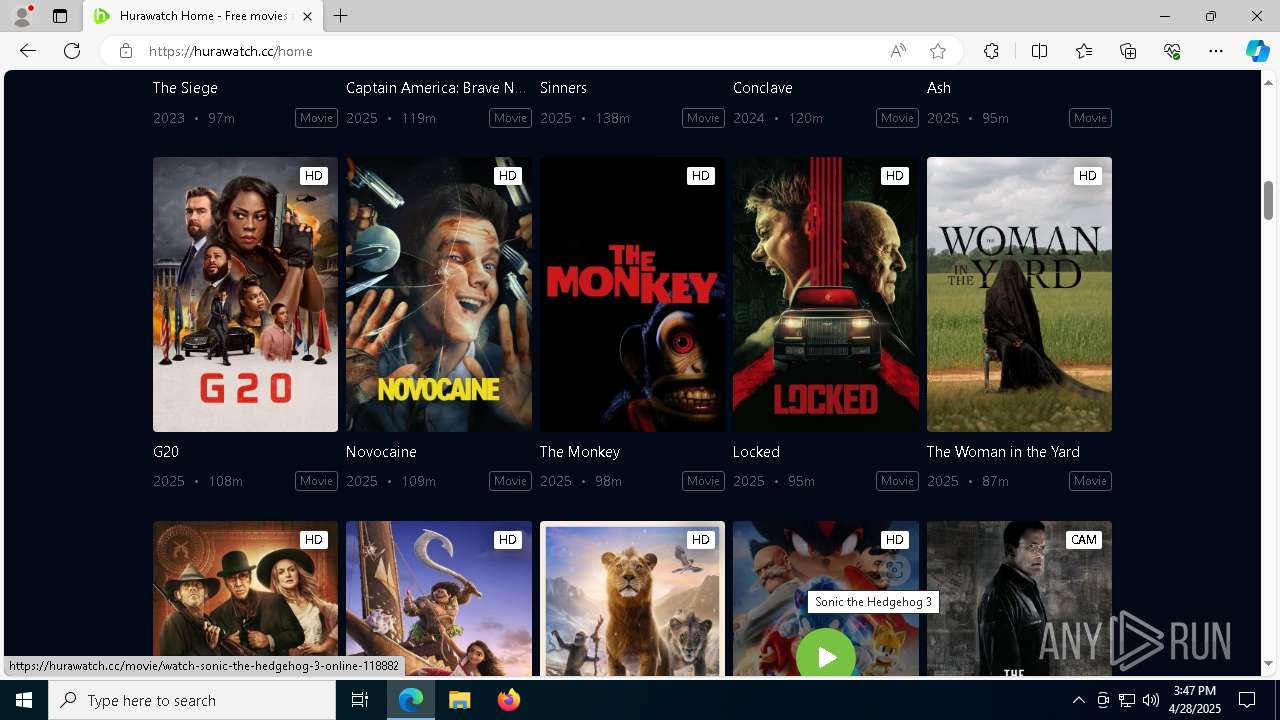Open the Sinners title link
The image size is (1280, 720).
tap(563, 88)
